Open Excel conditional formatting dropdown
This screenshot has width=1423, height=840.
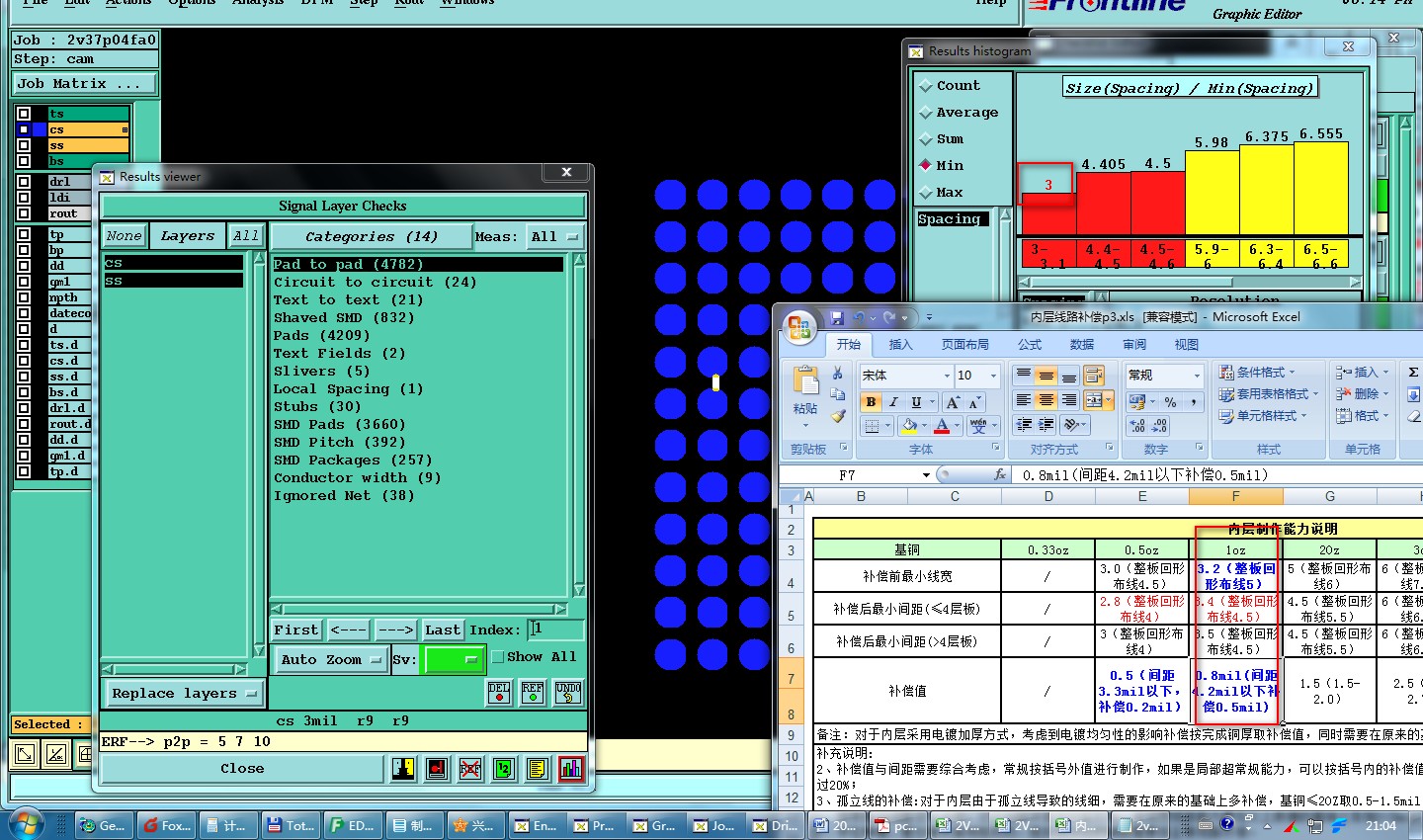click(x=1257, y=373)
